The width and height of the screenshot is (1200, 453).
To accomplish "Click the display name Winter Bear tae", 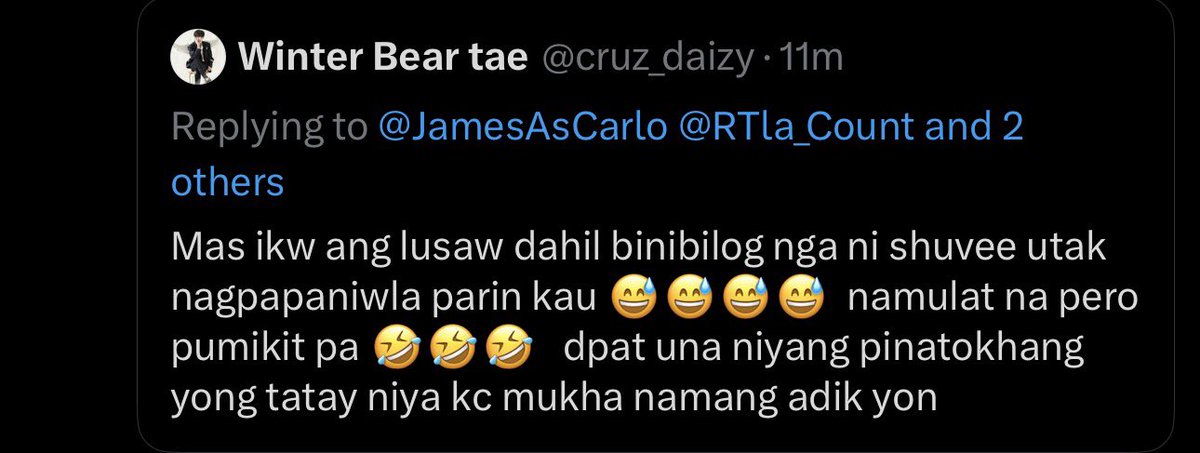I will tap(382, 60).
